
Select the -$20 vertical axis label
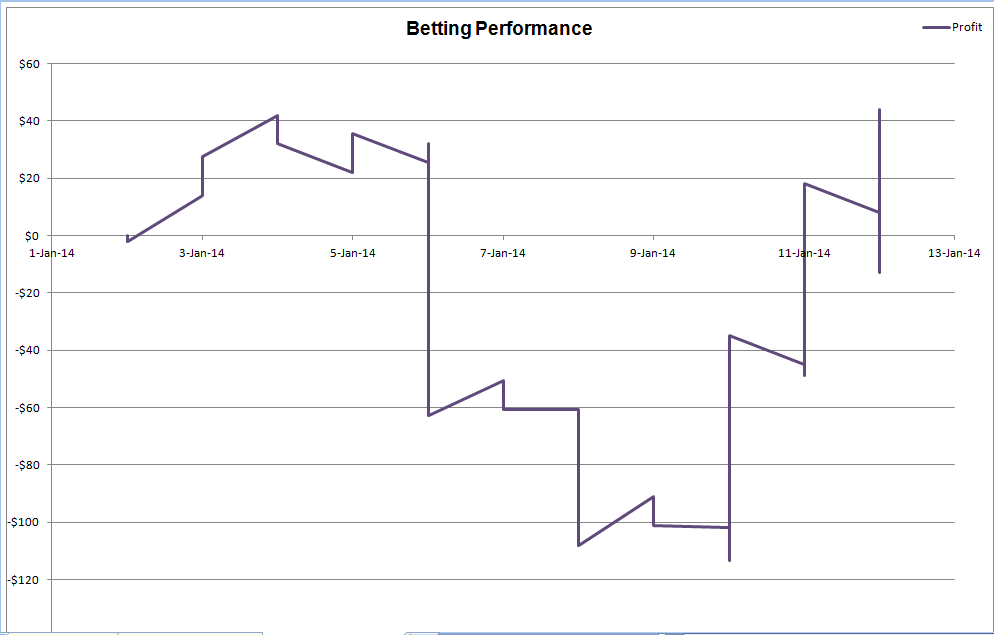[27, 293]
